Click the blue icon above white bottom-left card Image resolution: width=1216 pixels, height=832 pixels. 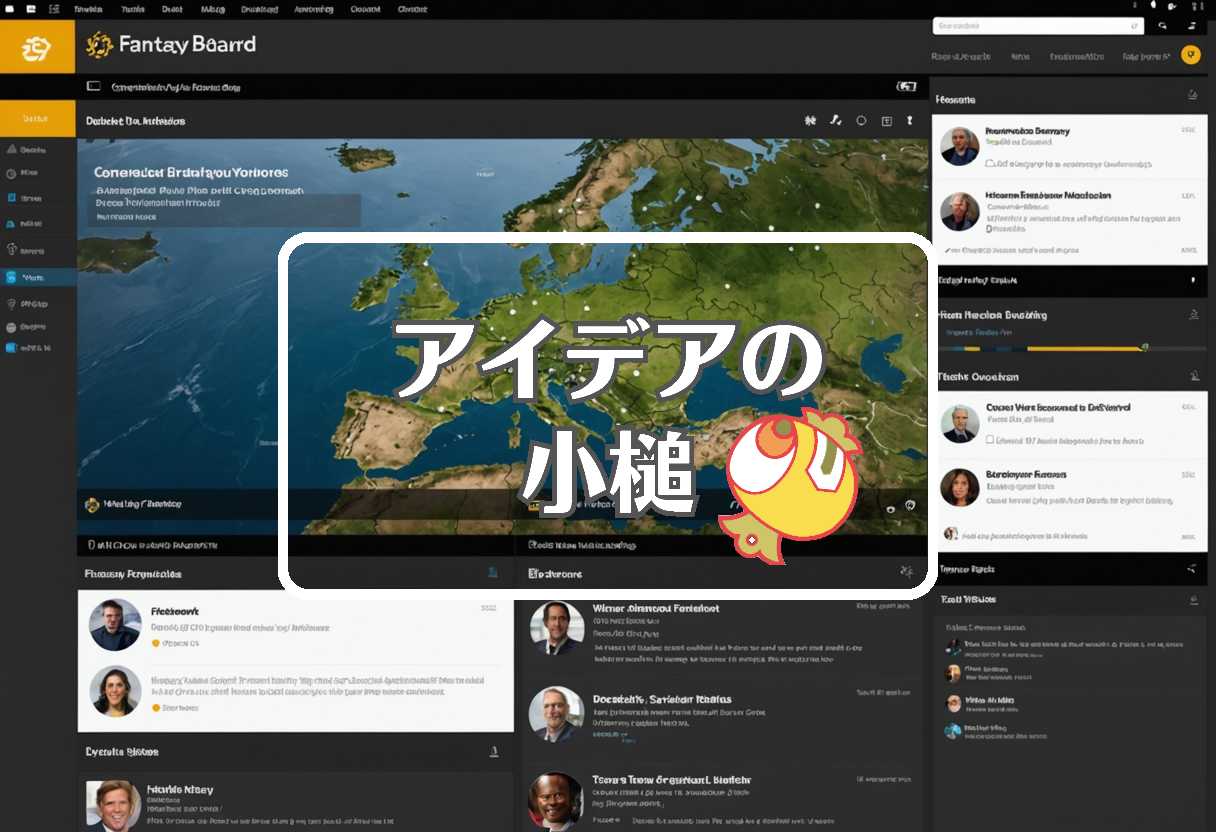pyautogui.click(x=492, y=573)
